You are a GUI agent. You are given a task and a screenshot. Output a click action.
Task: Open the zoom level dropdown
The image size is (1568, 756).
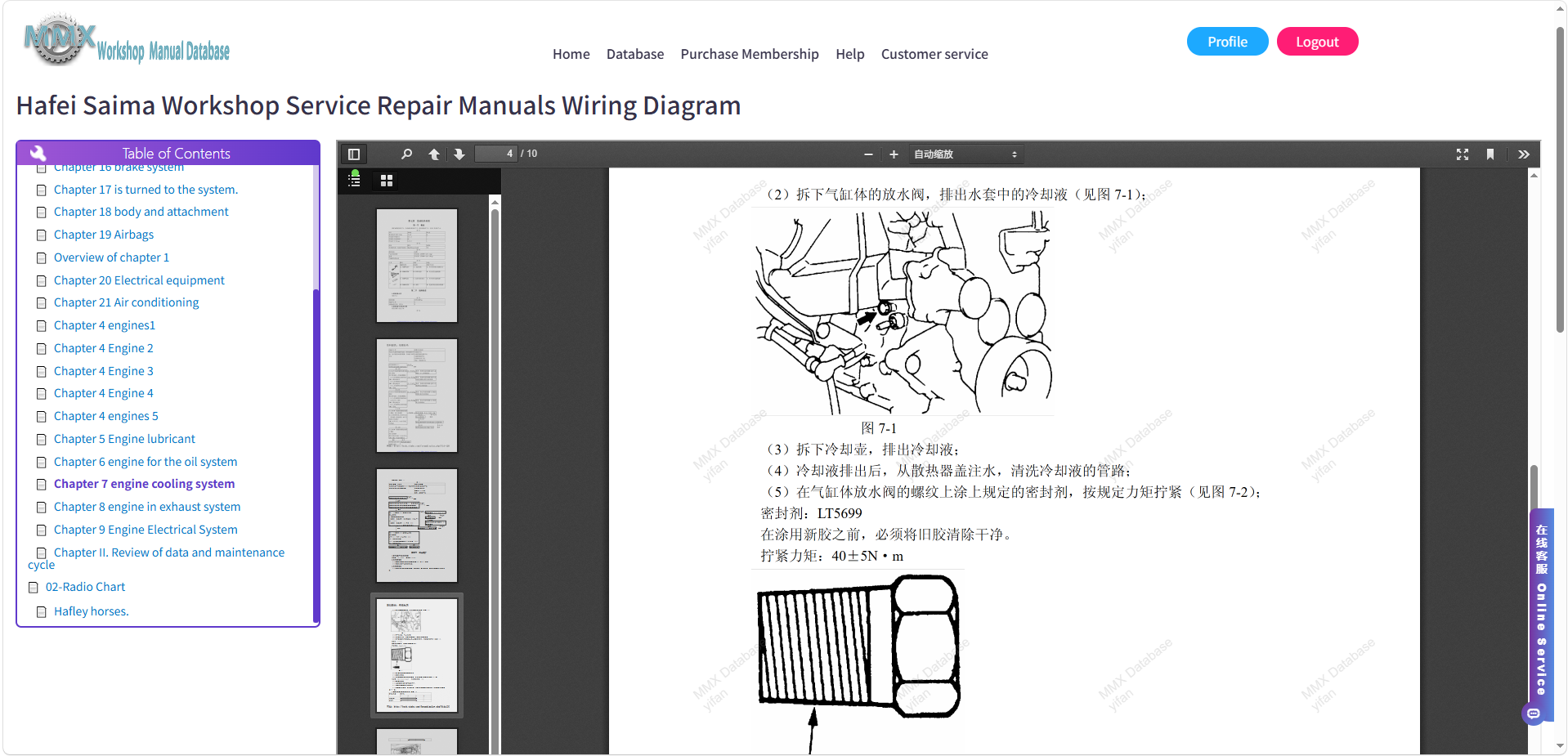(x=966, y=154)
